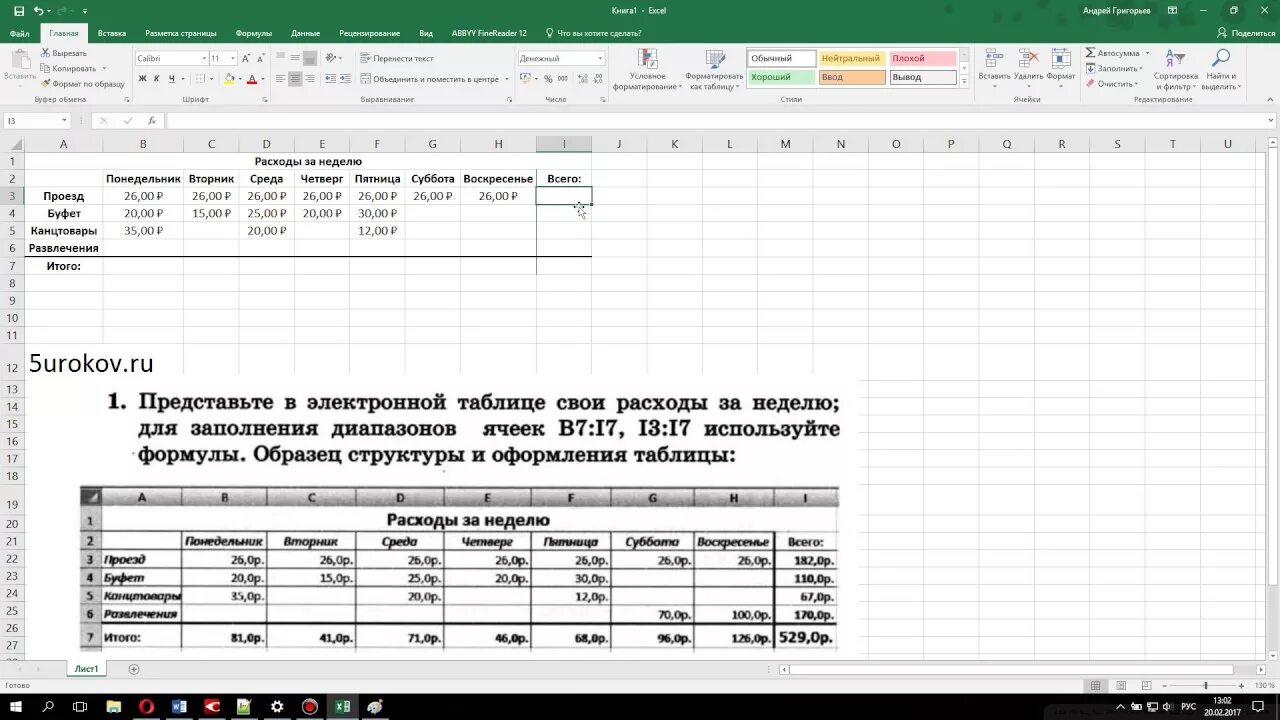Open the Файл tab

[x=20, y=33]
